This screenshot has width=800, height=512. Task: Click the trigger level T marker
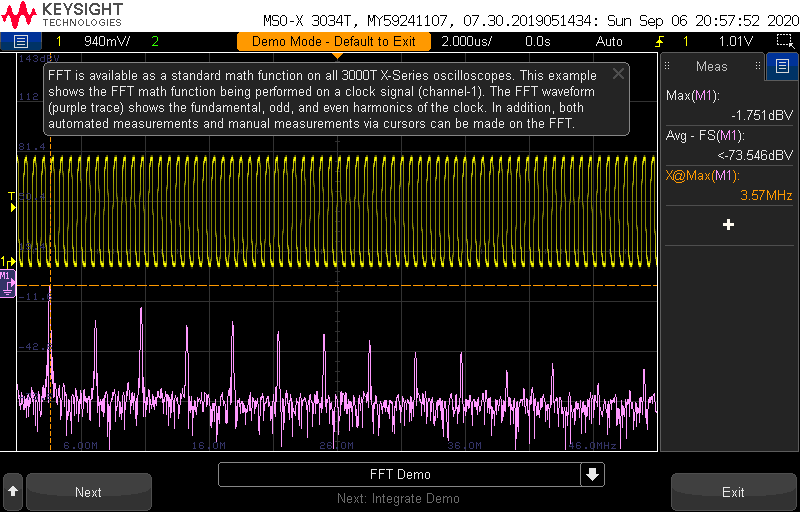click(x=11, y=195)
